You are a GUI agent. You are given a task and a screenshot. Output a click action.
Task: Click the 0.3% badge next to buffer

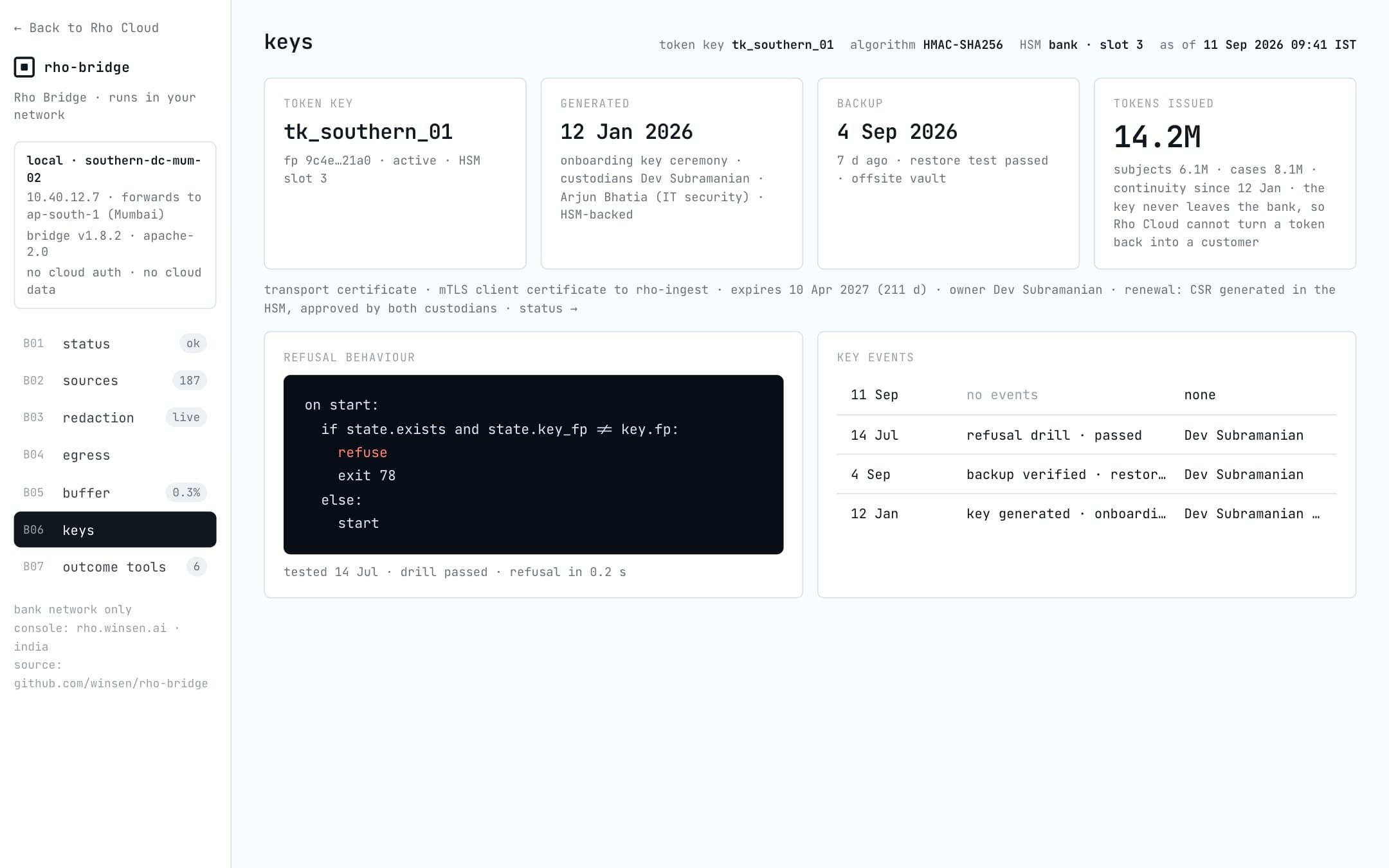186,493
